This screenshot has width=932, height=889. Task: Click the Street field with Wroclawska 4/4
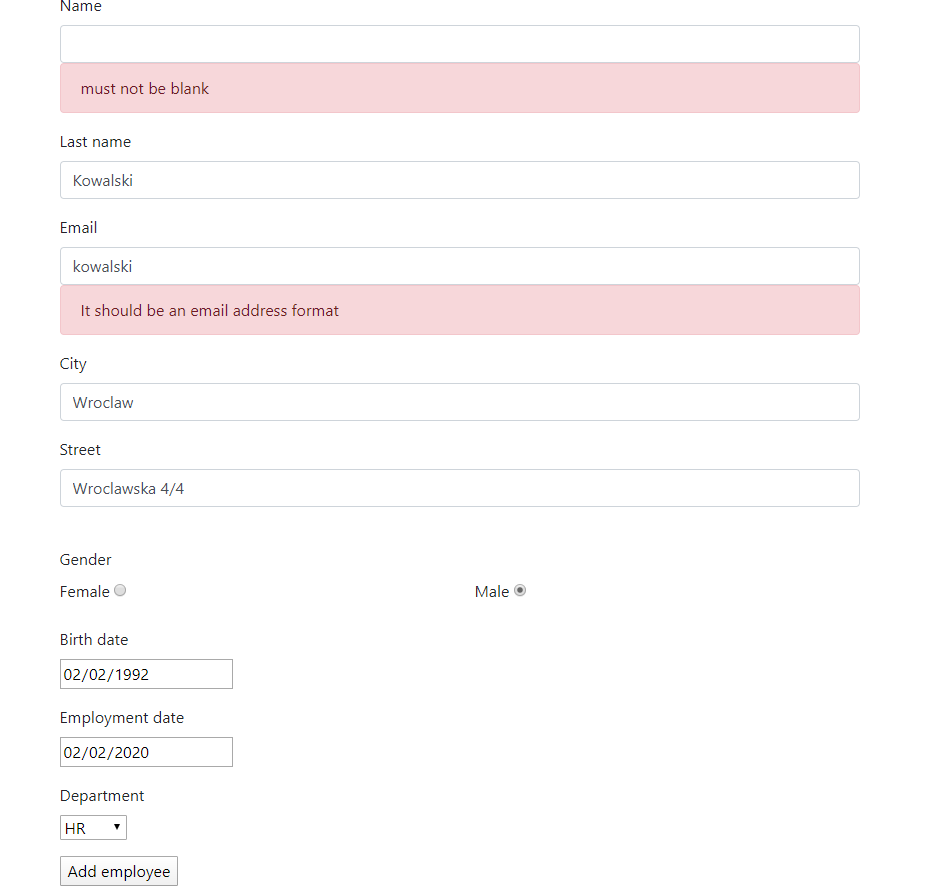coord(459,488)
